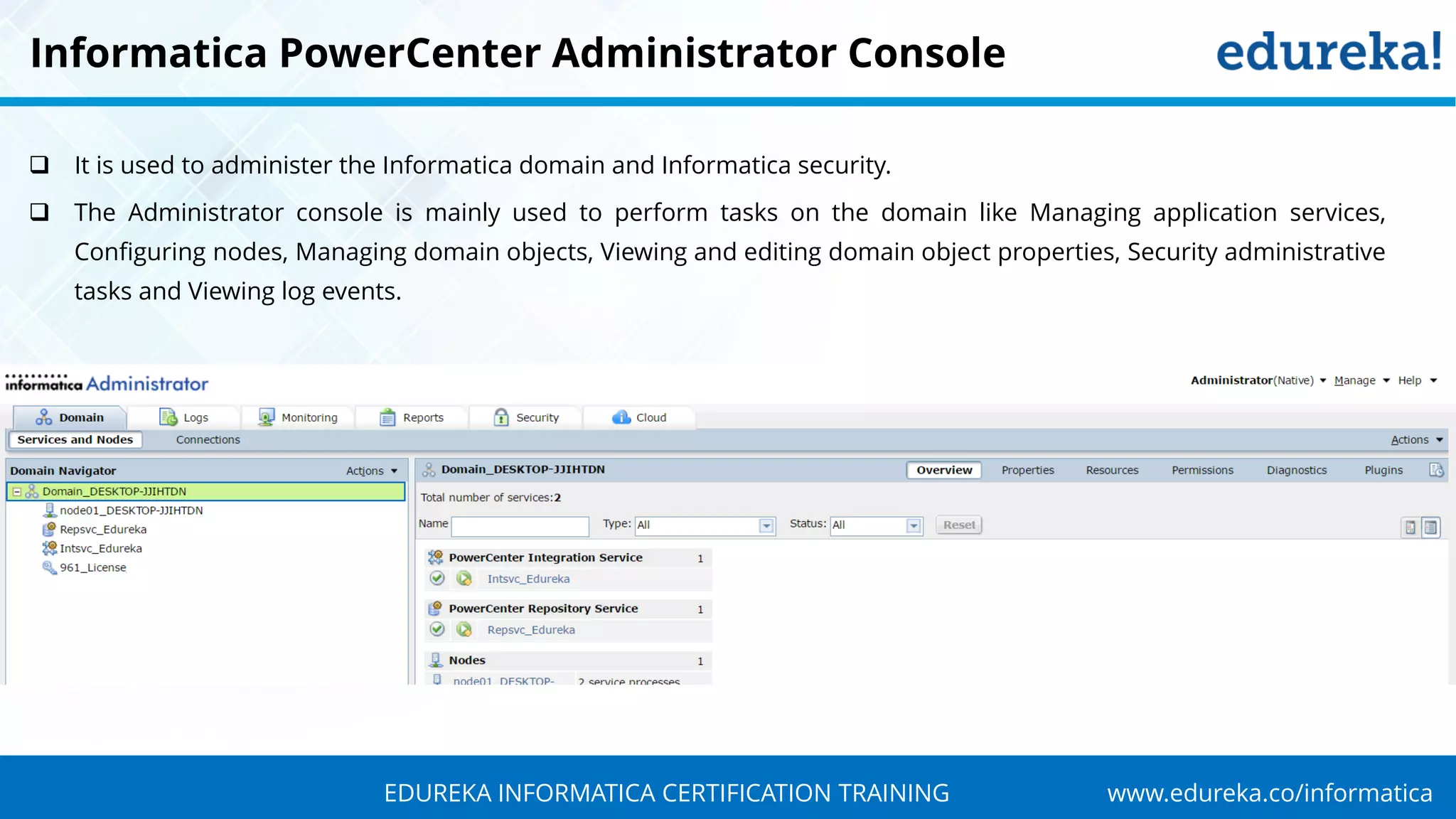
Task: Switch to the Cloud tab
Action: pos(638,417)
